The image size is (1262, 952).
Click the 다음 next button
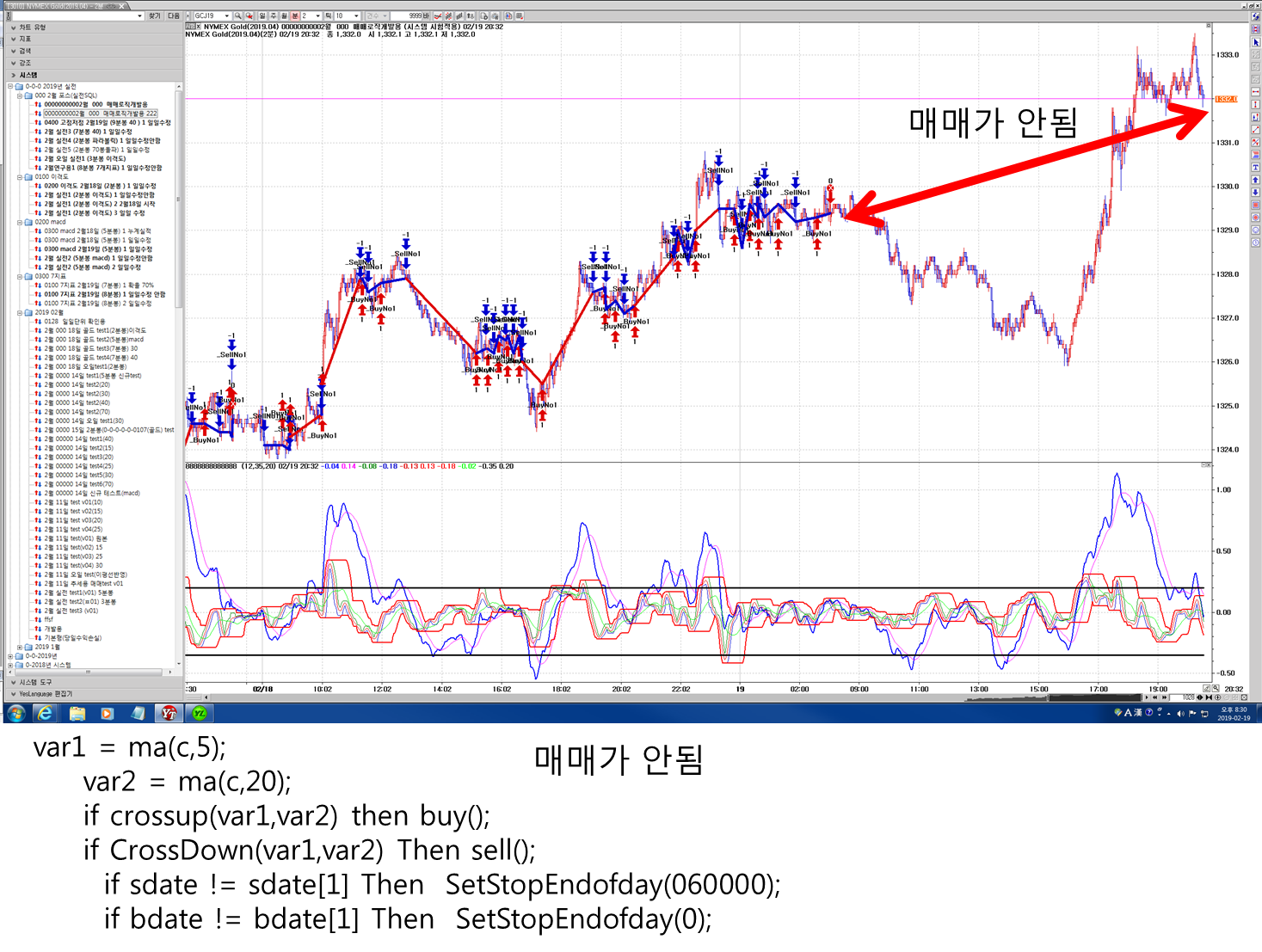click(x=174, y=15)
